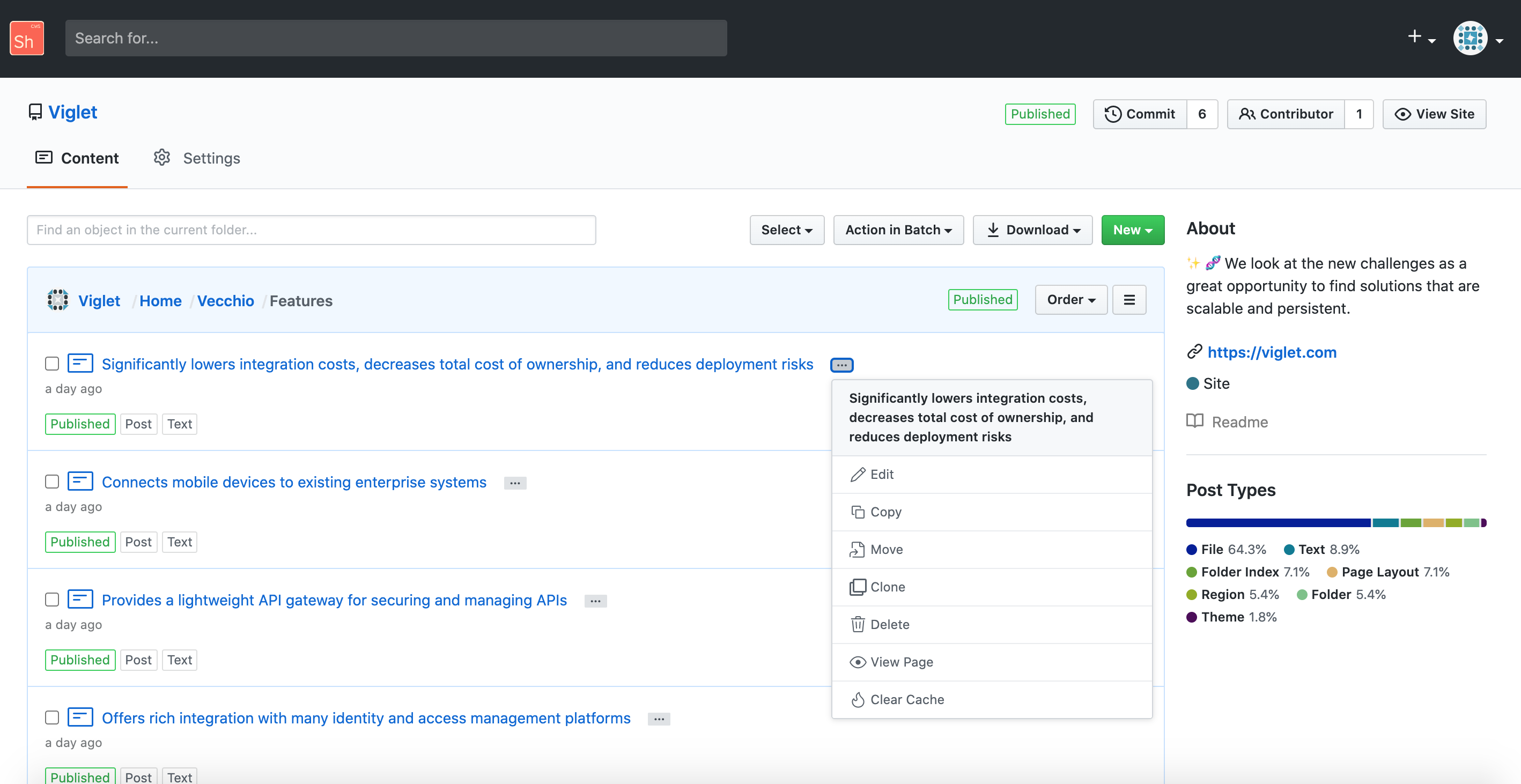Choose View Page from the context menu
The width and height of the screenshot is (1521, 784).
point(992,662)
